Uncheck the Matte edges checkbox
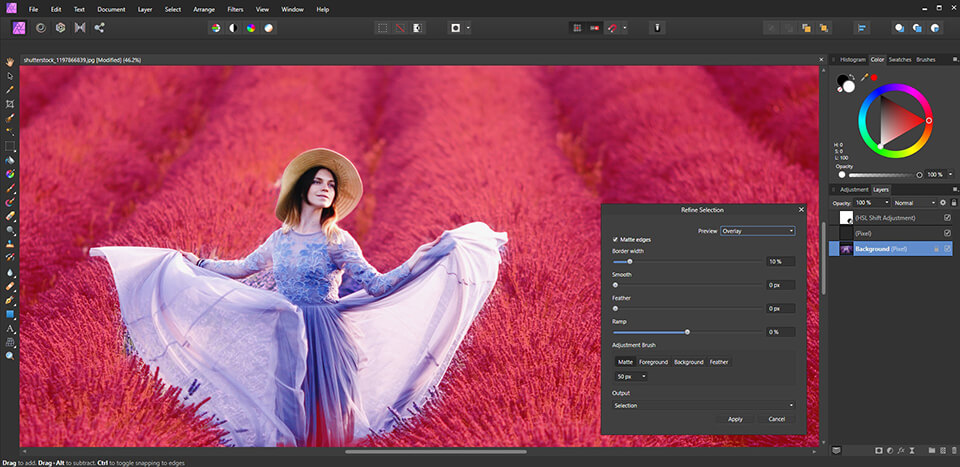 (615, 239)
